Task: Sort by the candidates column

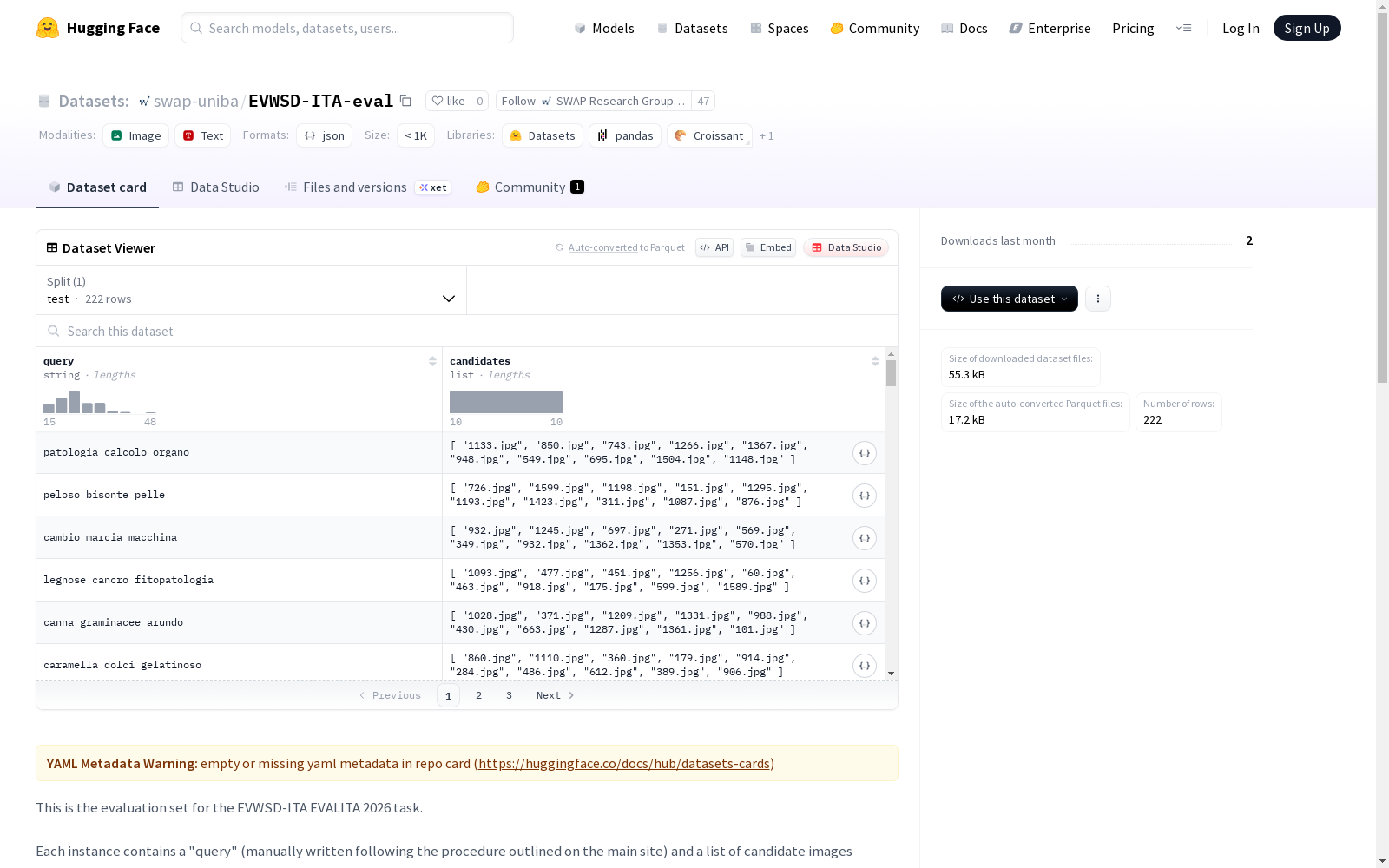Action: [875, 361]
